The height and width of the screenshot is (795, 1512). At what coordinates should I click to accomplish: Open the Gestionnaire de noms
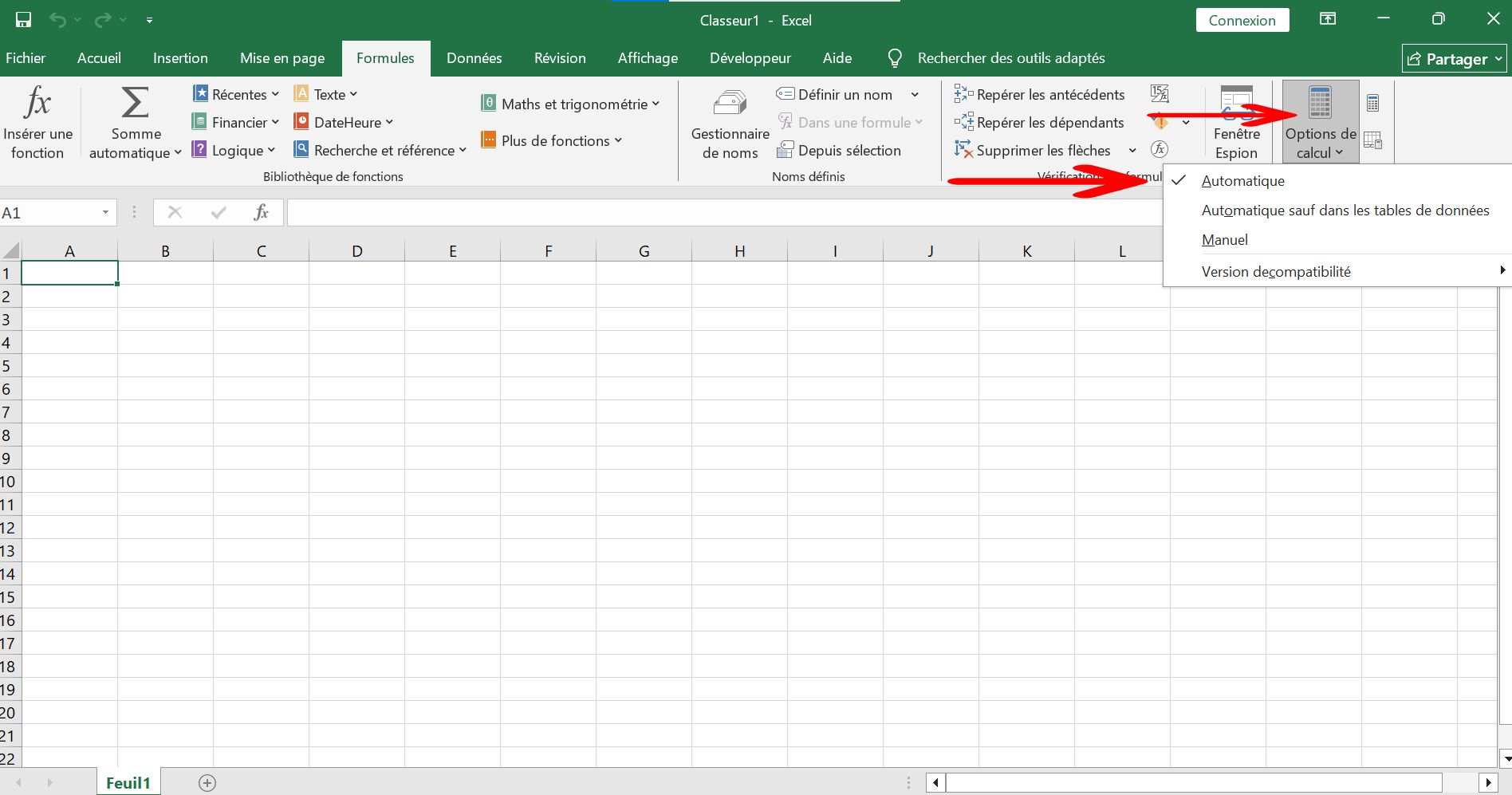(x=728, y=124)
